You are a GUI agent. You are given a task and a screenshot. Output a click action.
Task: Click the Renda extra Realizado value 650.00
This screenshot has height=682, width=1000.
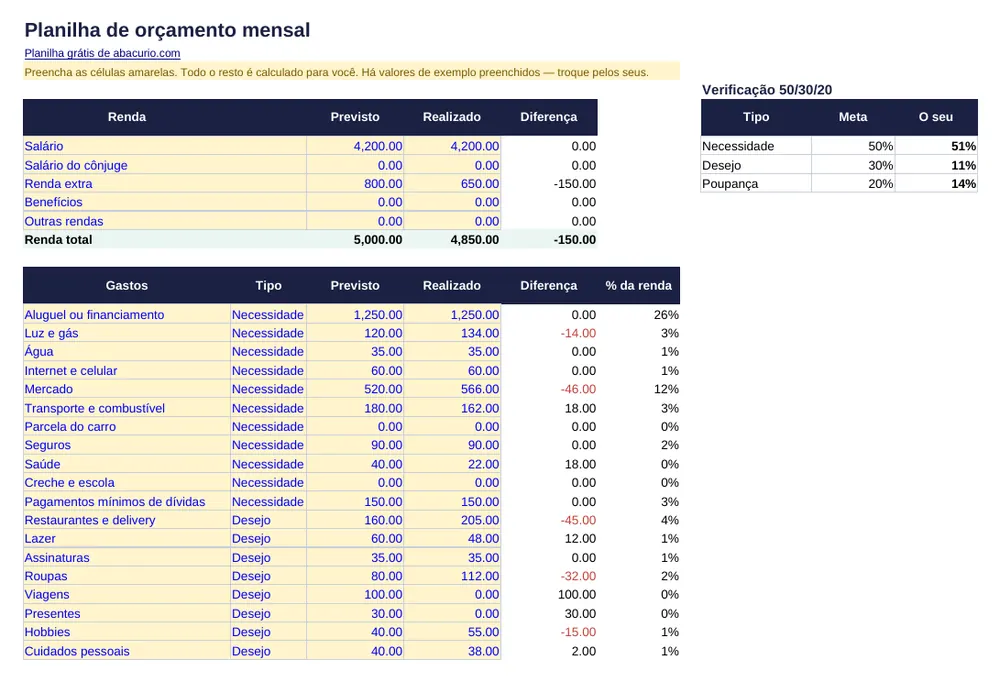[480, 184]
